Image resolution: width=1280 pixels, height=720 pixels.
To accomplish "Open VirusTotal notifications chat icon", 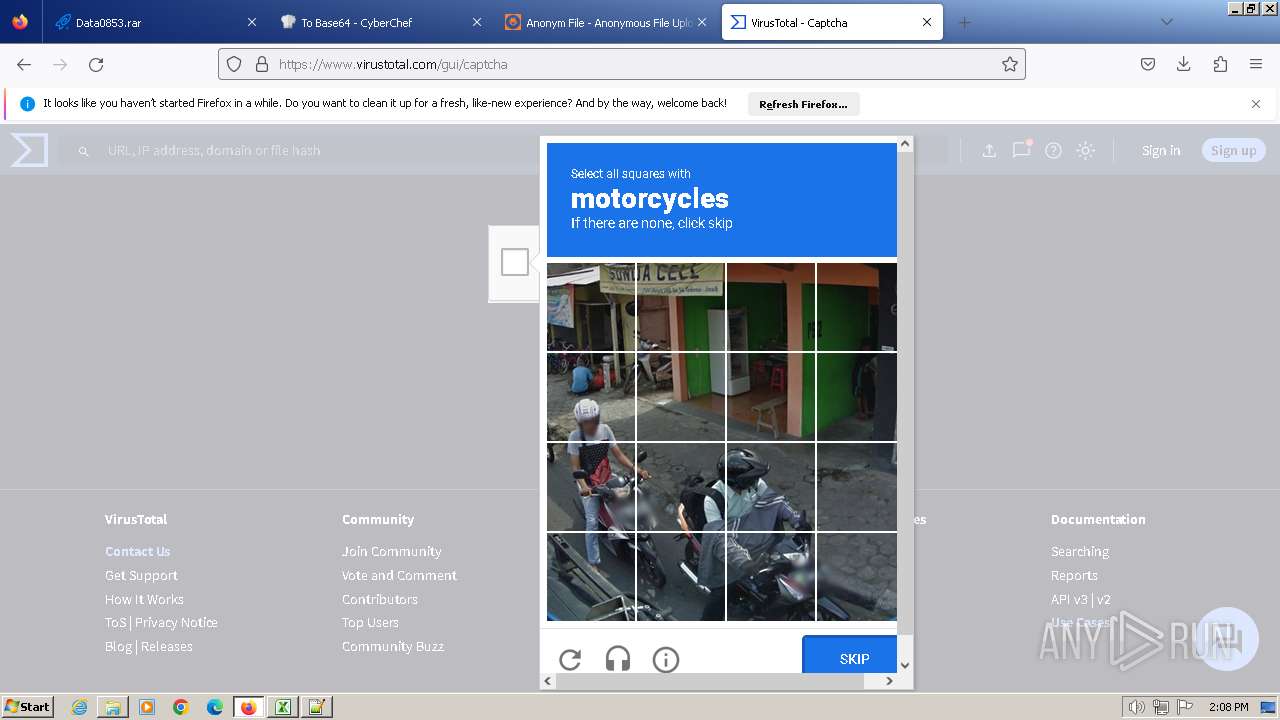I will tap(1021, 150).
